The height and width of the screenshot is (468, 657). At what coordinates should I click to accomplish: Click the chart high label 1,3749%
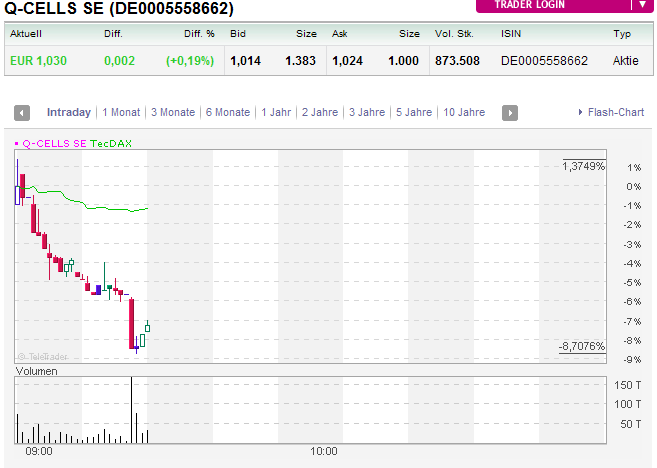(x=584, y=166)
